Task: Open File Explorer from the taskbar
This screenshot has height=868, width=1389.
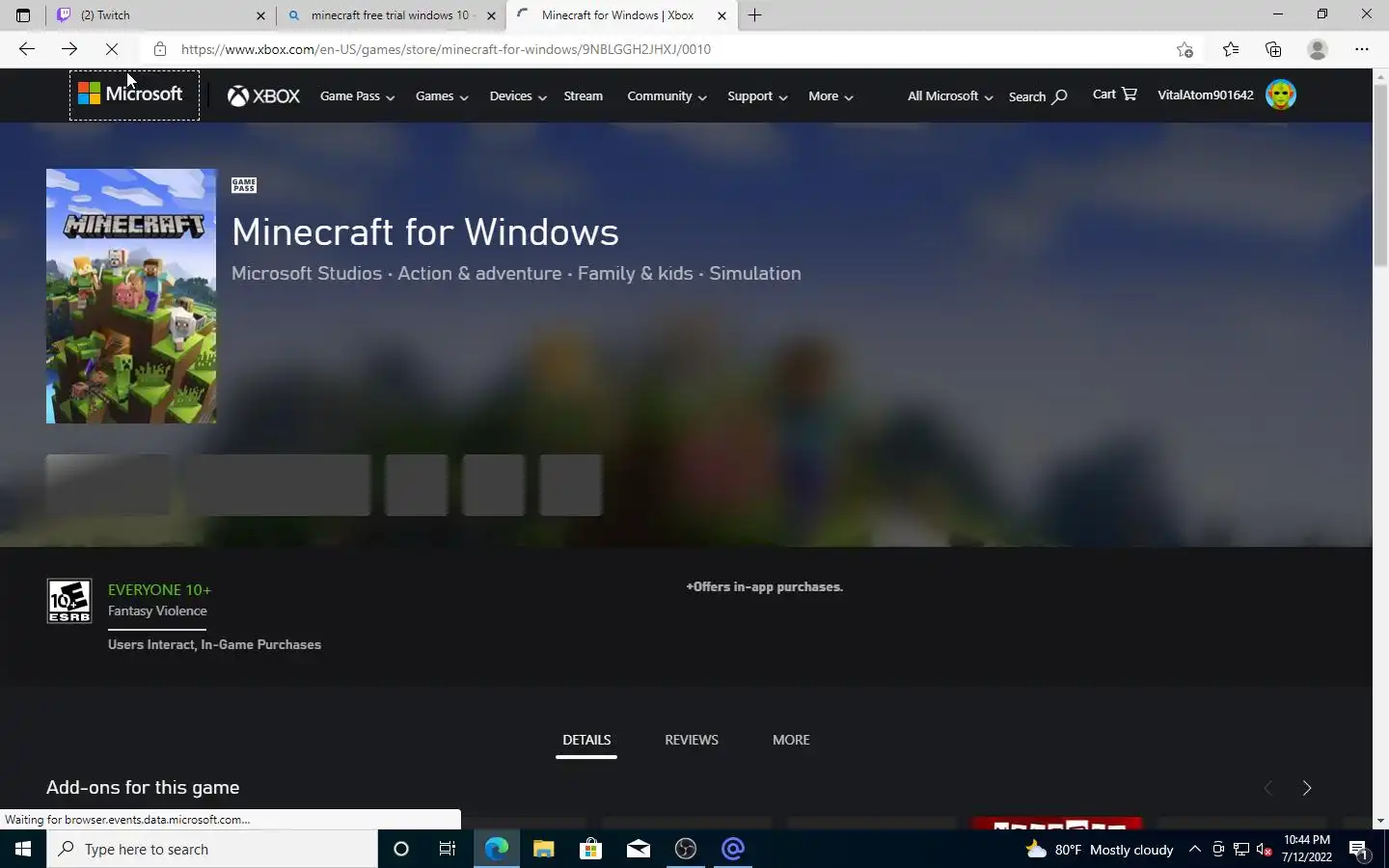Action: click(544, 849)
